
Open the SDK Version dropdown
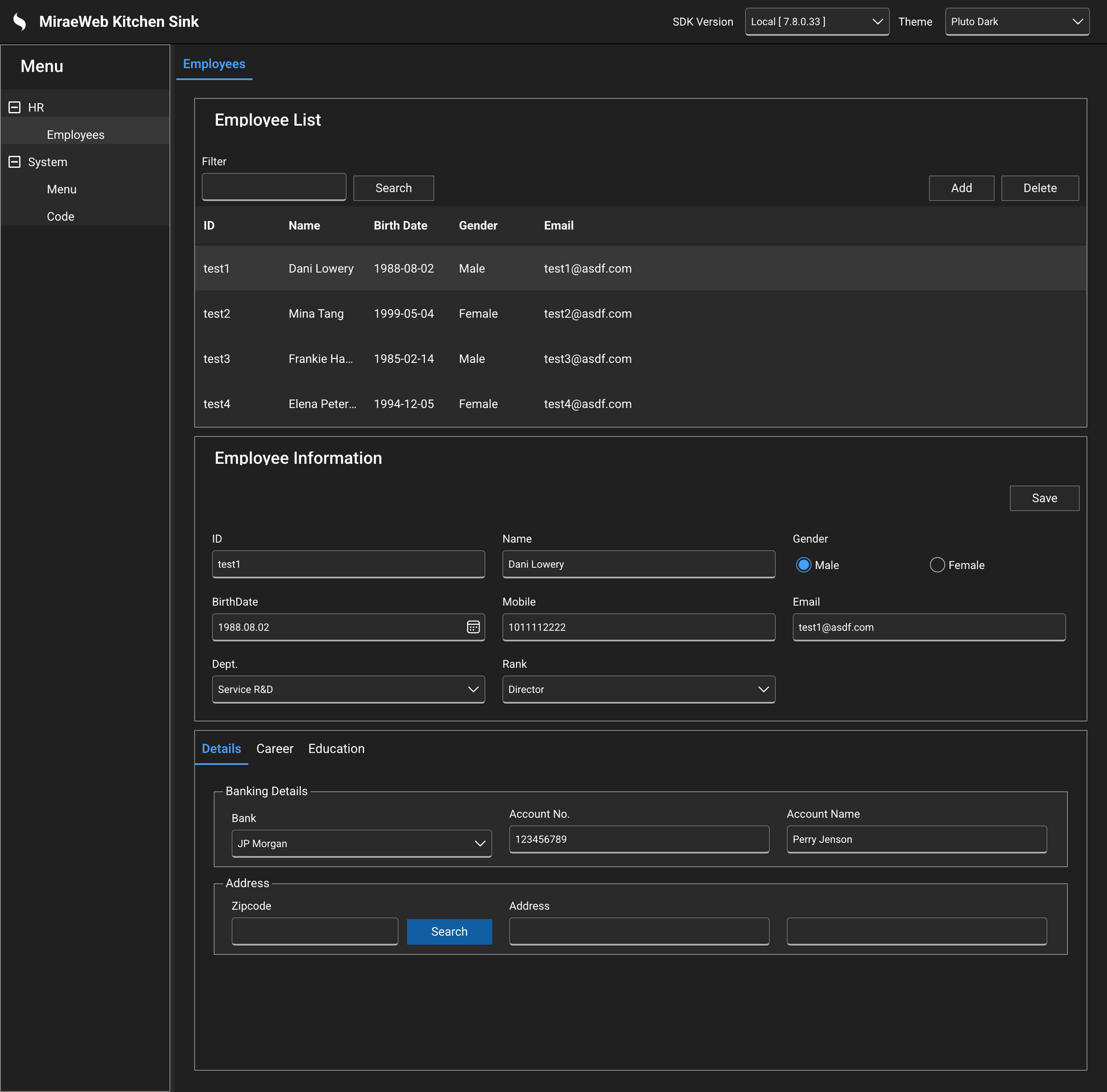(x=816, y=21)
